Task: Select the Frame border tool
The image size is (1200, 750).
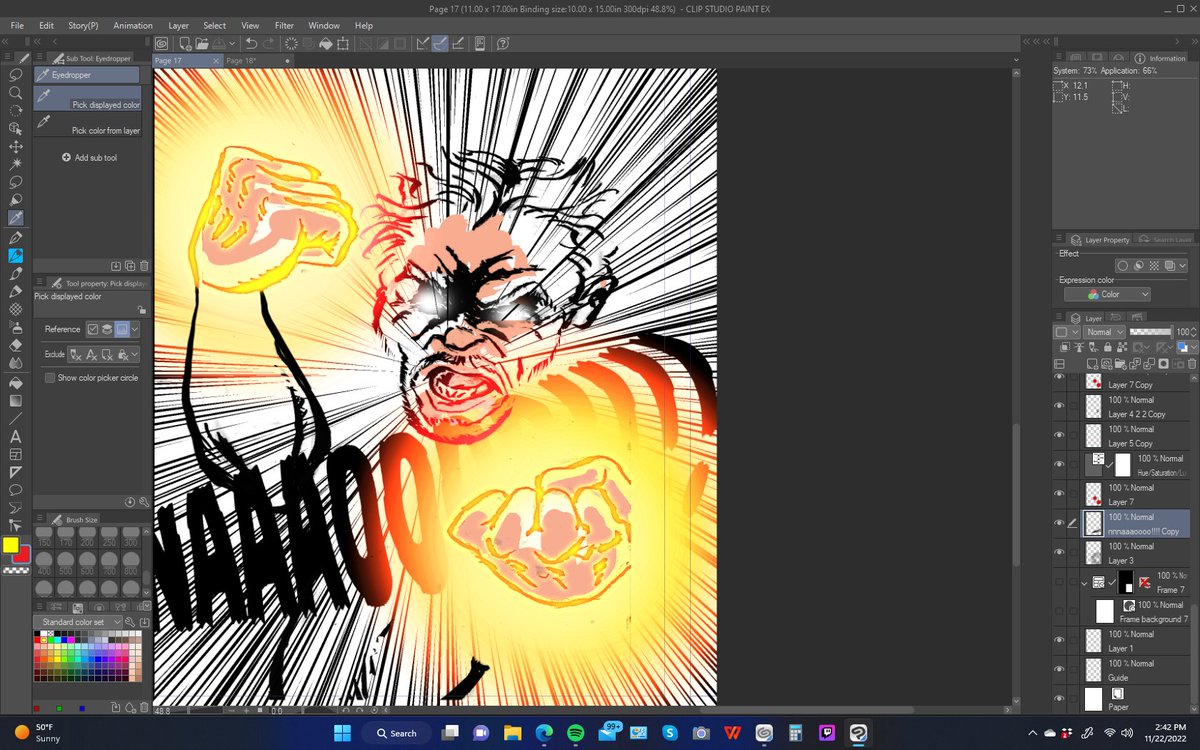Action: click(16, 454)
